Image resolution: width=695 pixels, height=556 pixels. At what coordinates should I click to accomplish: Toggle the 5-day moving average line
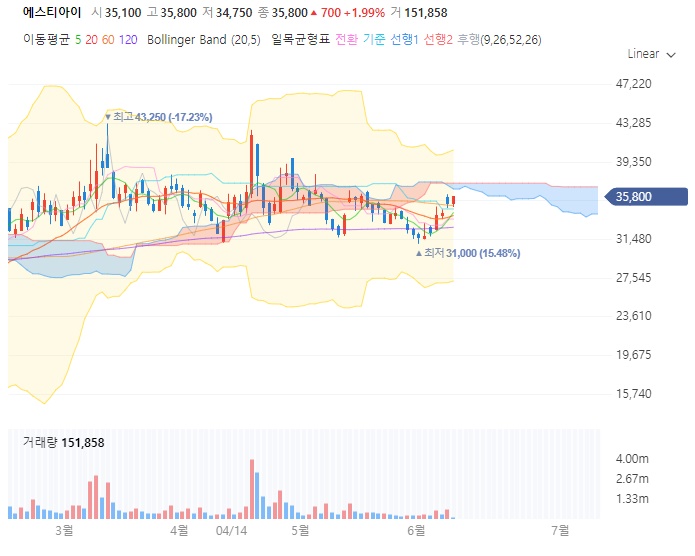click(78, 40)
